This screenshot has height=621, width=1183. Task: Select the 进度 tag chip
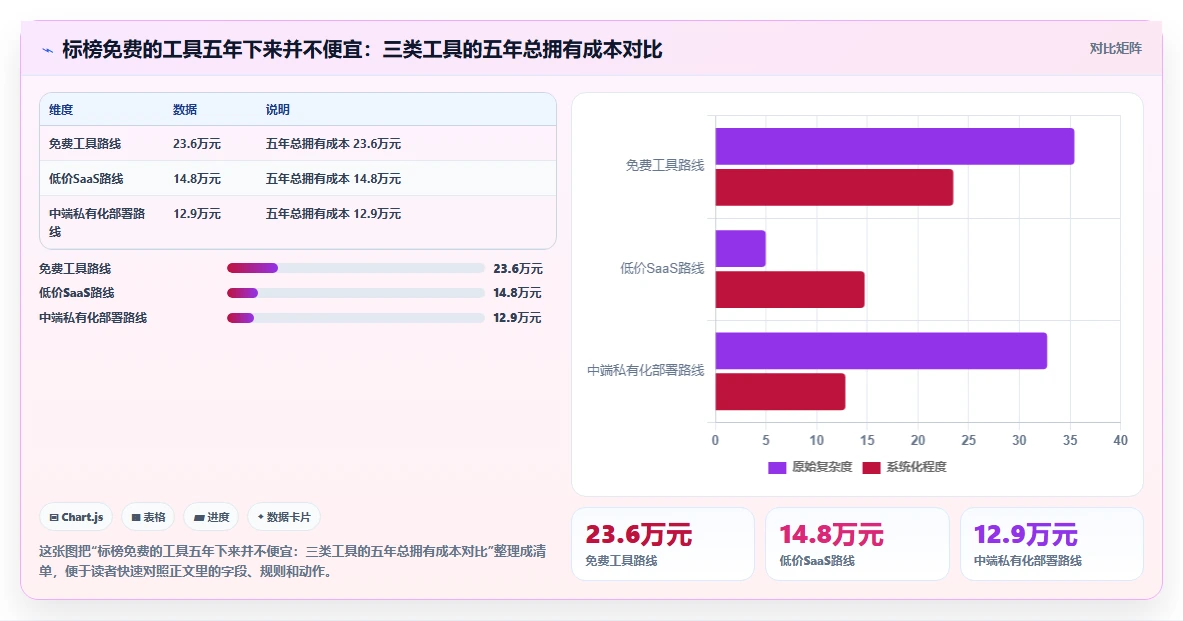point(211,517)
